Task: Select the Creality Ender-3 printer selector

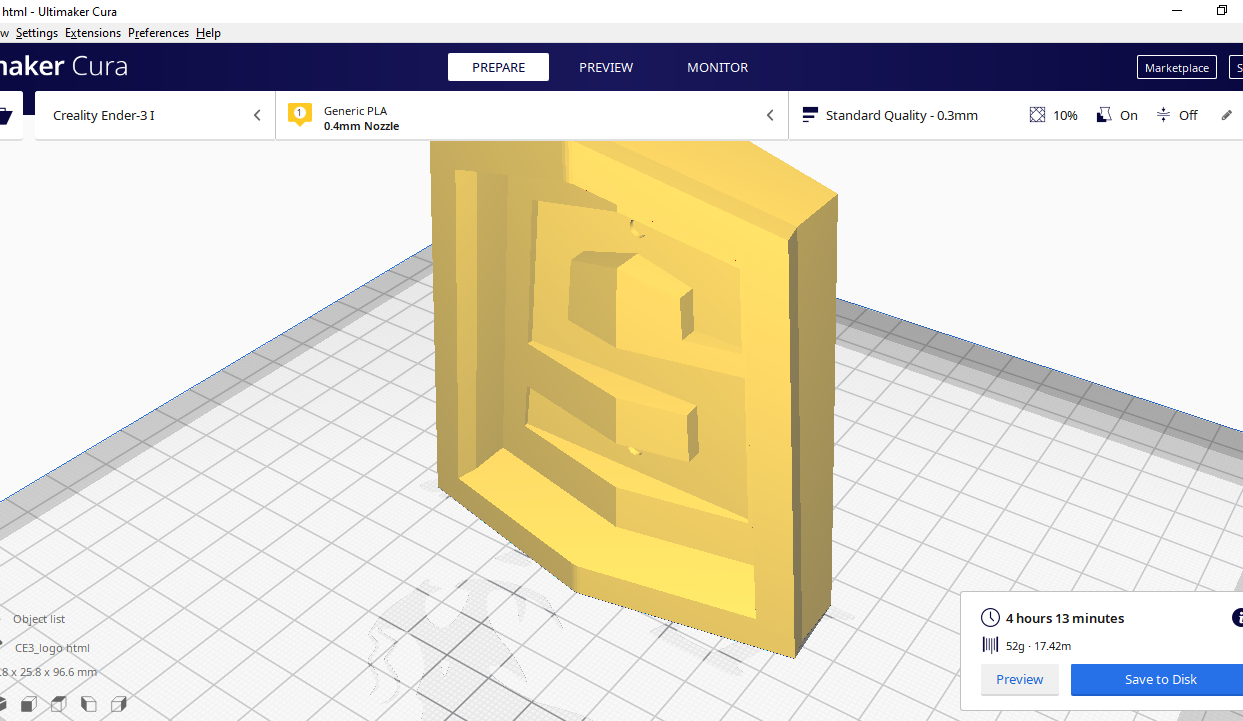Action: pyautogui.click(x=155, y=115)
